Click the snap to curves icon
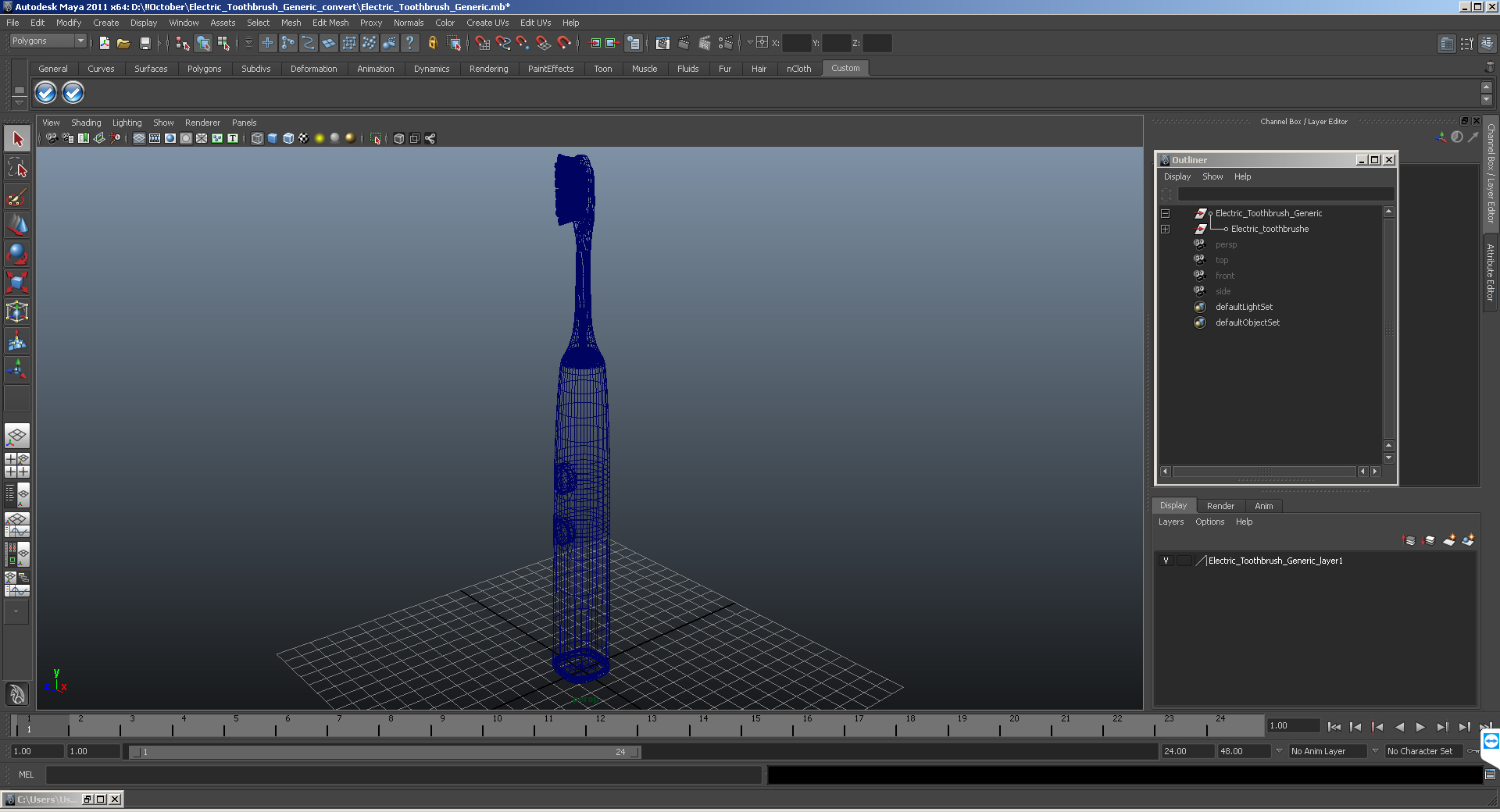Screen dimensions: 1500x812 coord(502,43)
